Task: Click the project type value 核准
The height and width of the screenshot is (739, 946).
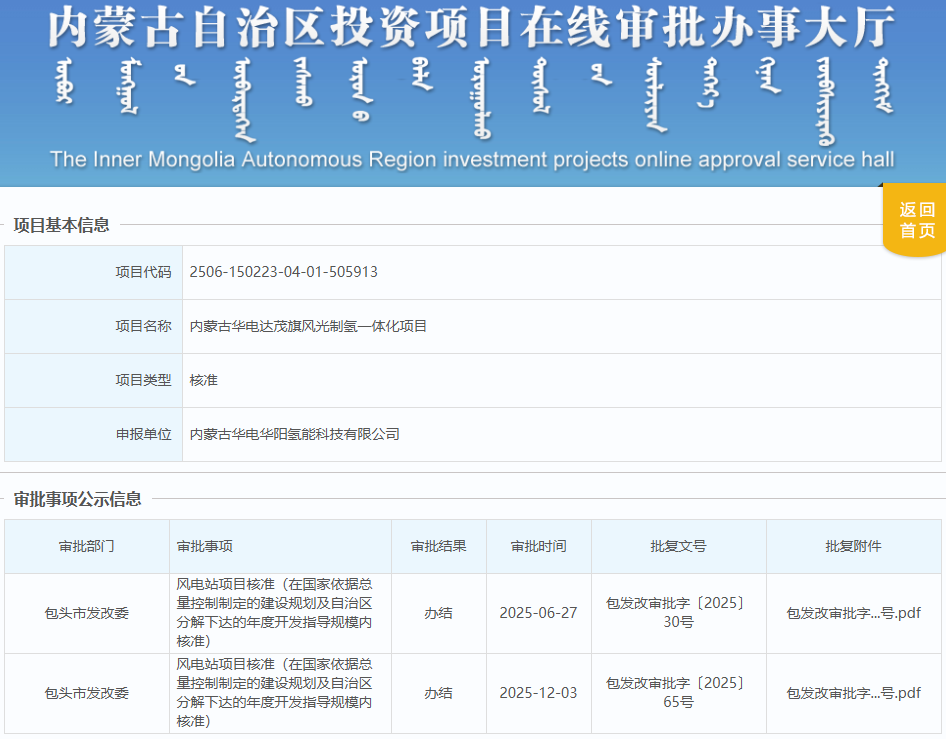Action: (x=204, y=380)
